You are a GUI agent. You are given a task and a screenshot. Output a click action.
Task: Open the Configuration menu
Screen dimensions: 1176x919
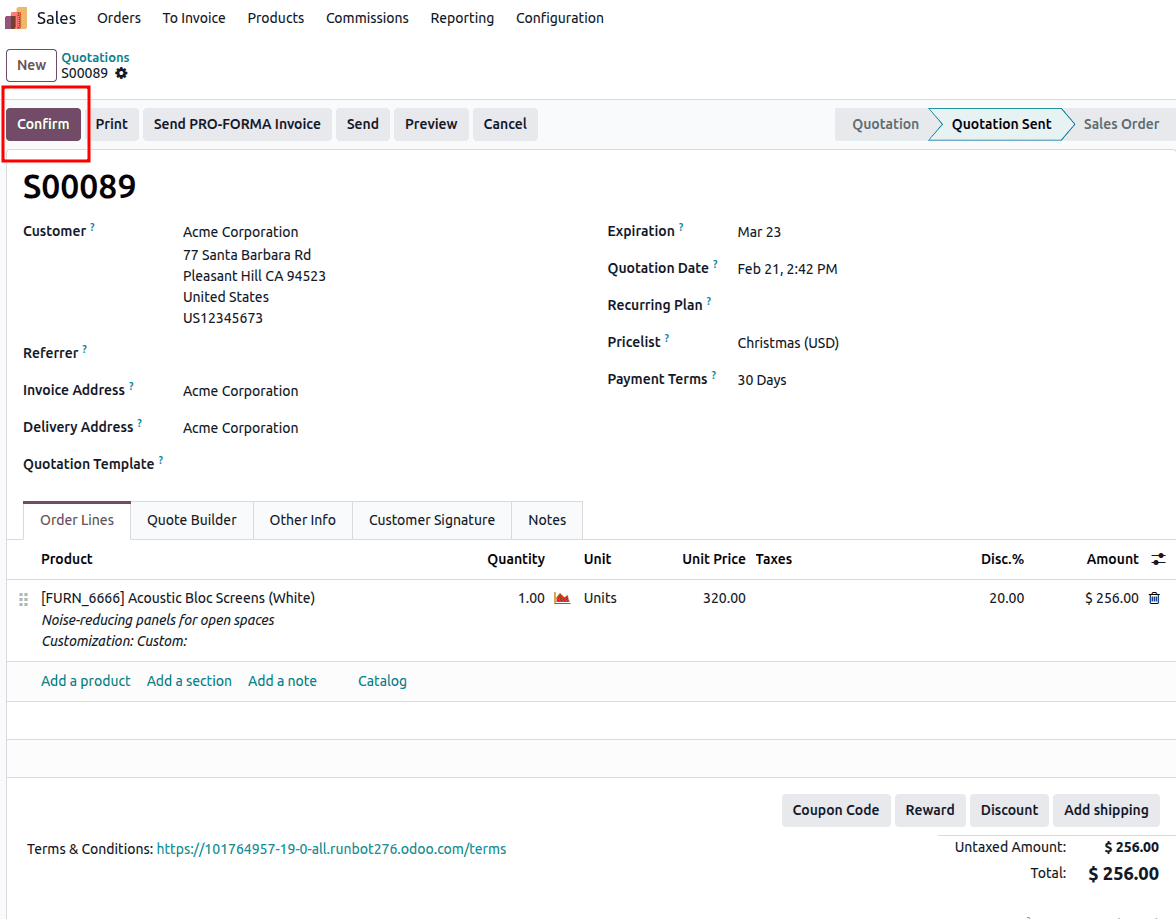[x=560, y=18]
